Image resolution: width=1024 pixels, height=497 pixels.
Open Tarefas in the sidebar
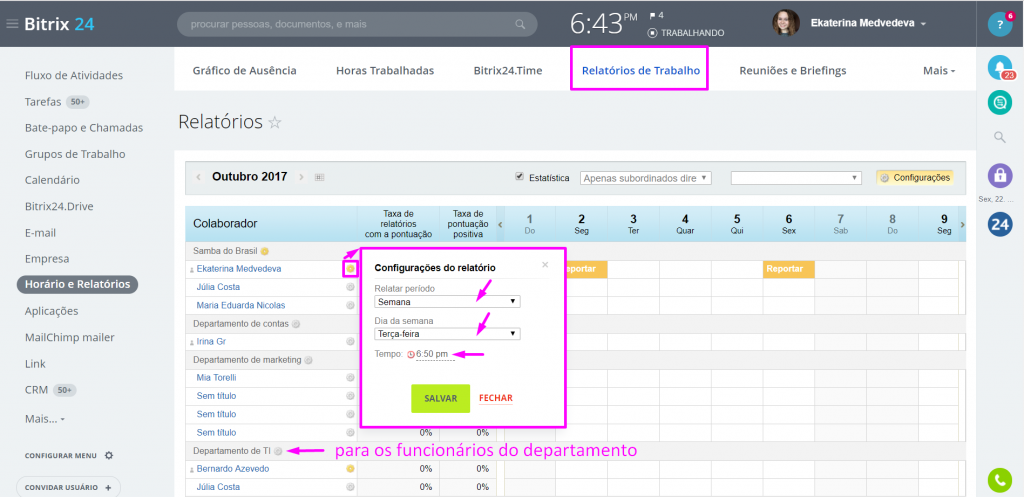click(x=43, y=102)
